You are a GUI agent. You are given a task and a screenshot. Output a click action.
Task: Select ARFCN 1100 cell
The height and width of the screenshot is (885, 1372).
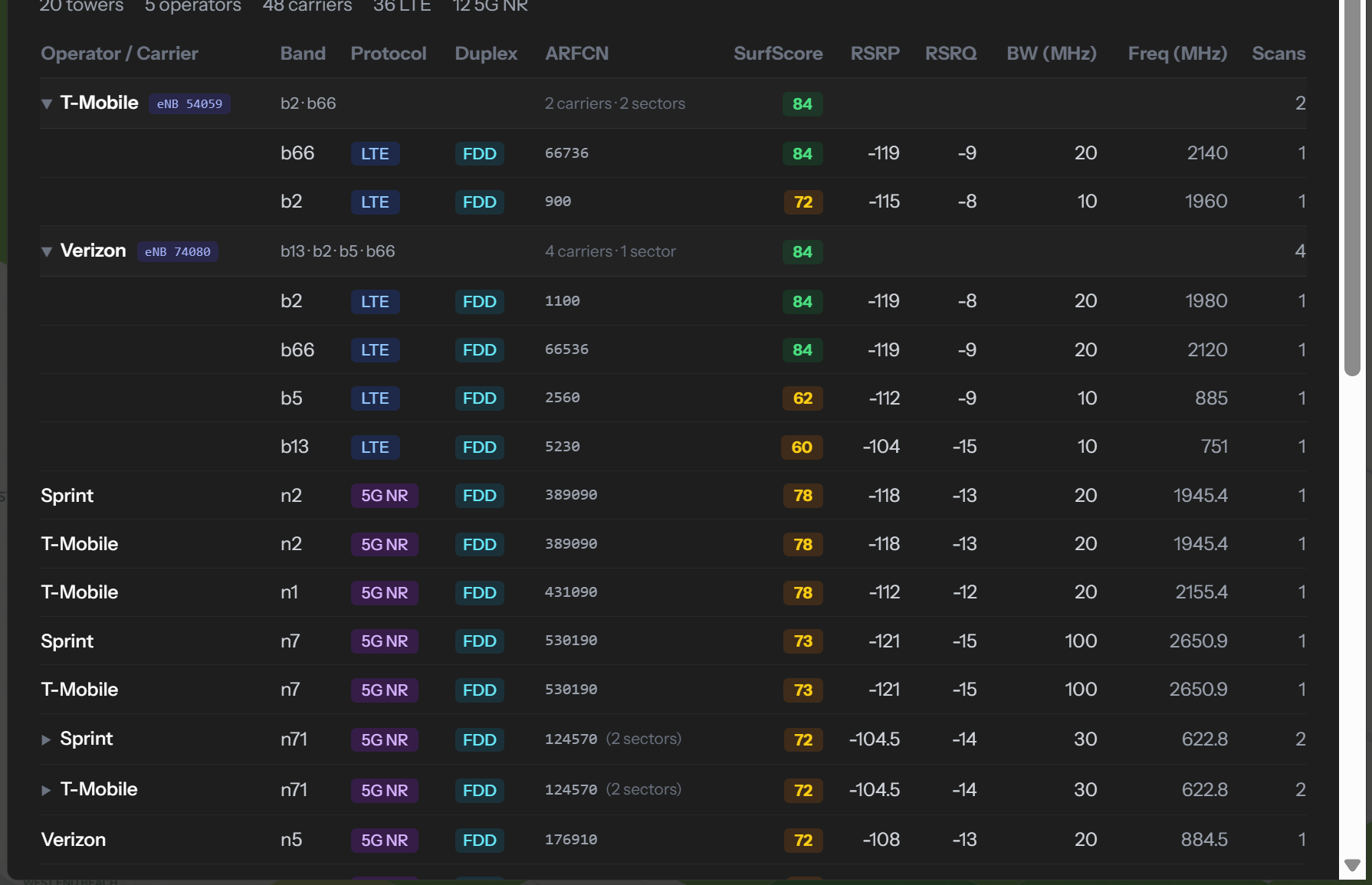(563, 301)
